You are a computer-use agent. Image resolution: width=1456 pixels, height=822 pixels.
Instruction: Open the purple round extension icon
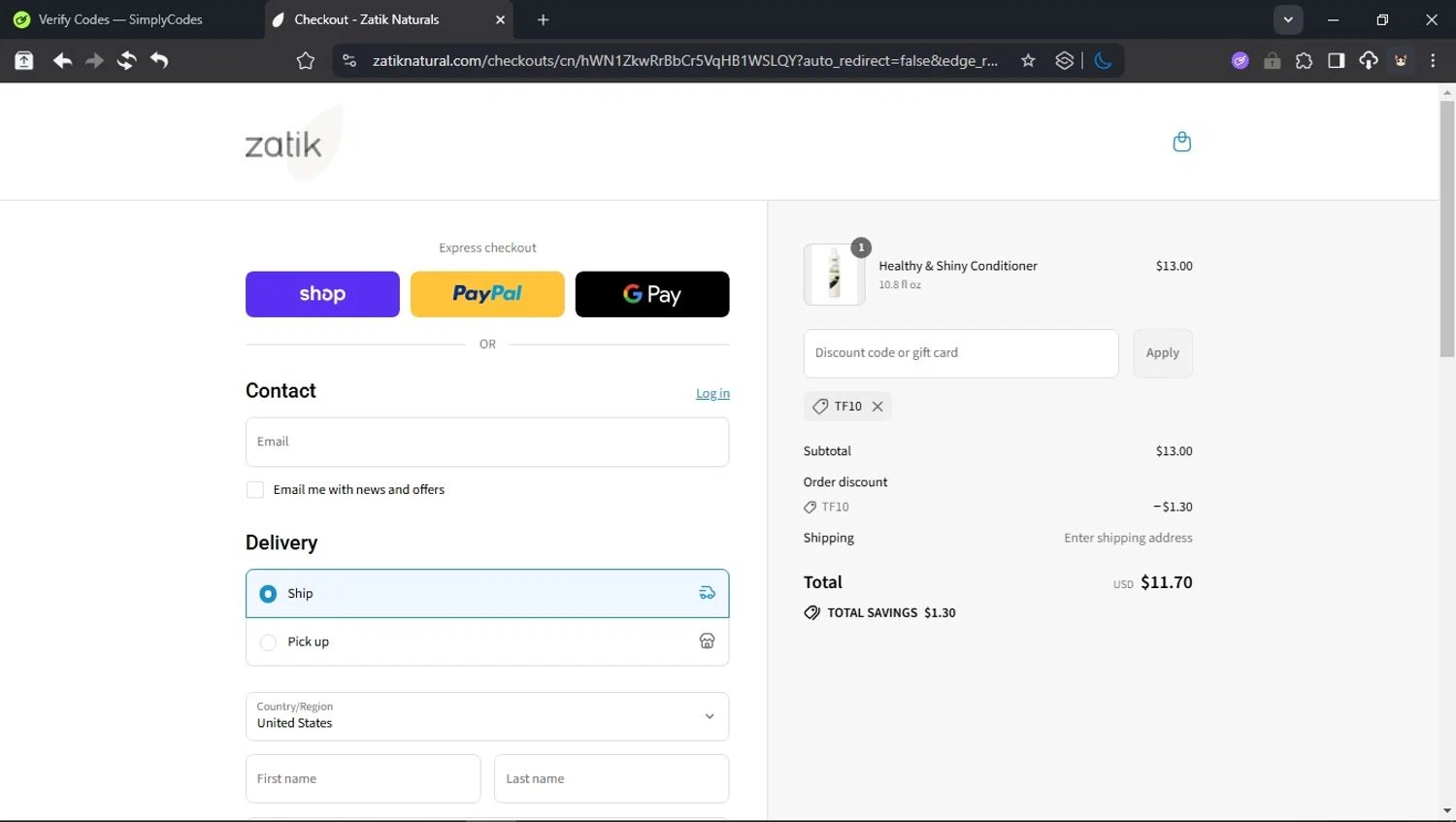[x=1240, y=61]
